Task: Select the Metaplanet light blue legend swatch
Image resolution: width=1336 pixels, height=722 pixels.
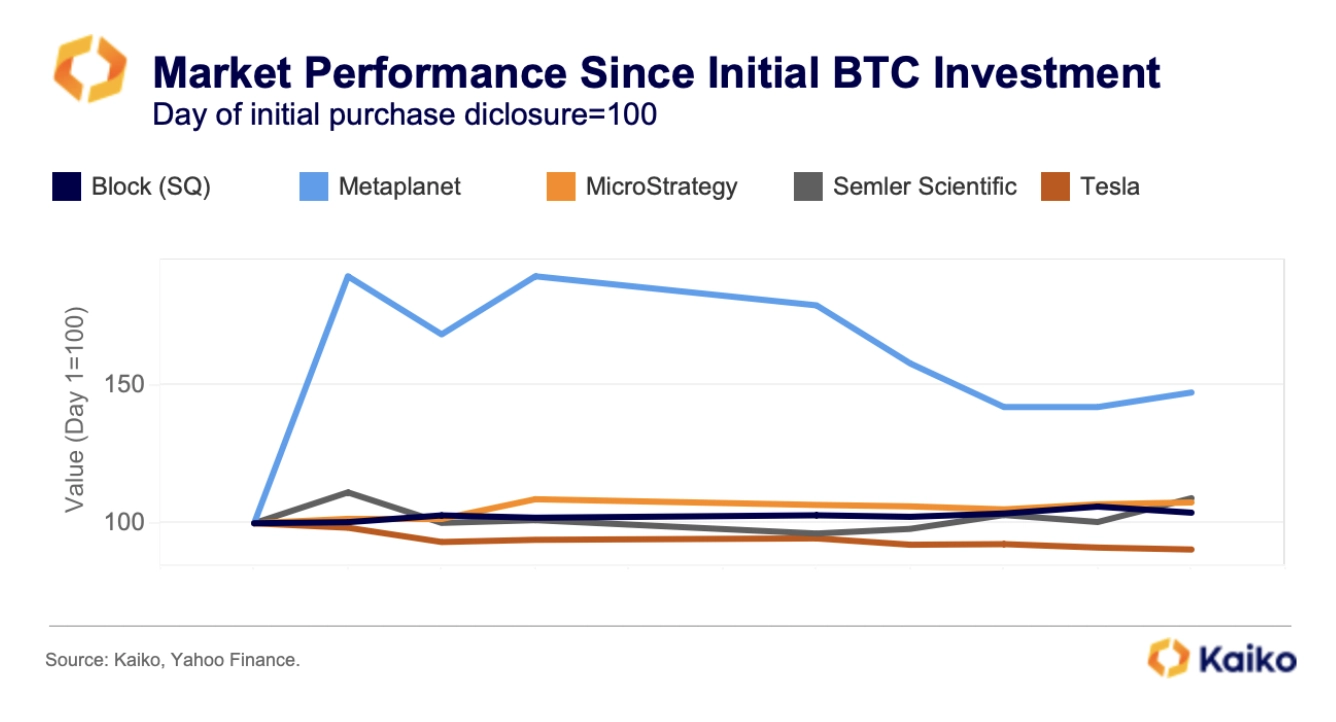Action: (x=313, y=187)
